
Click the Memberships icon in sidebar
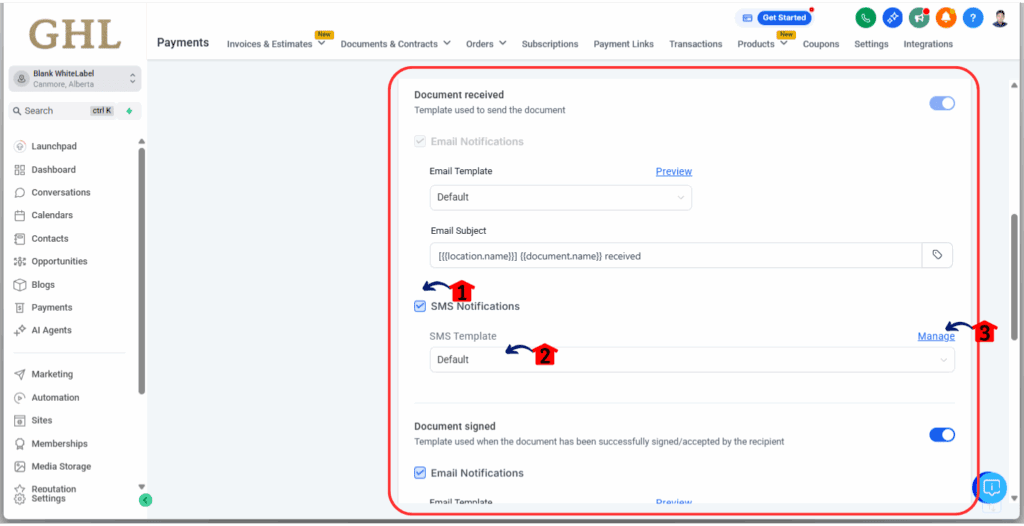coord(20,444)
